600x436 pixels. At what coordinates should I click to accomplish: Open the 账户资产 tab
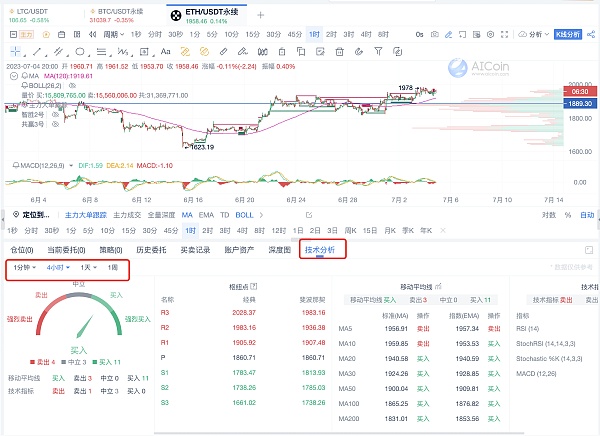pyautogui.click(x=239, y=250)
